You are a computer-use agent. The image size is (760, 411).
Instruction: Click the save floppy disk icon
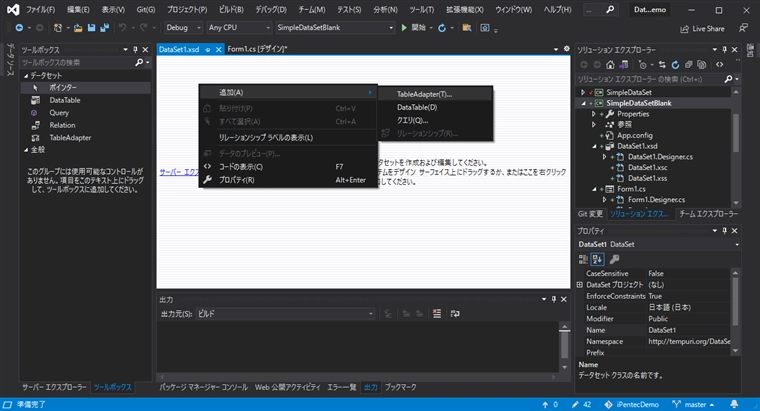(91, 28)
